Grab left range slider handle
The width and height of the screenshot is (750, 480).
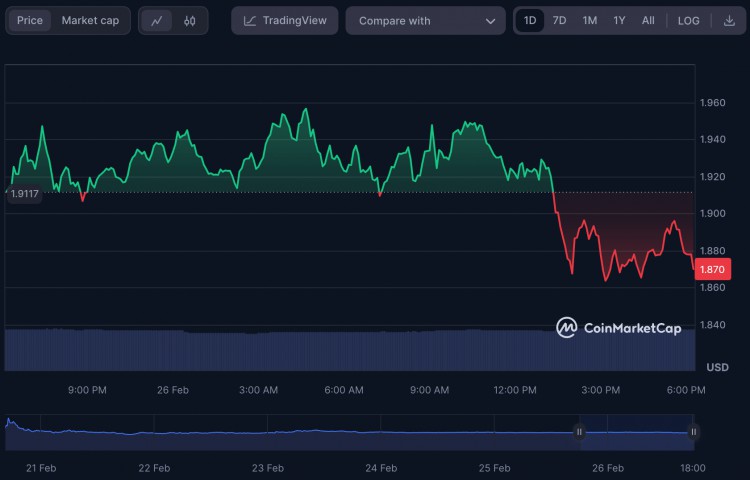[579, 432]
